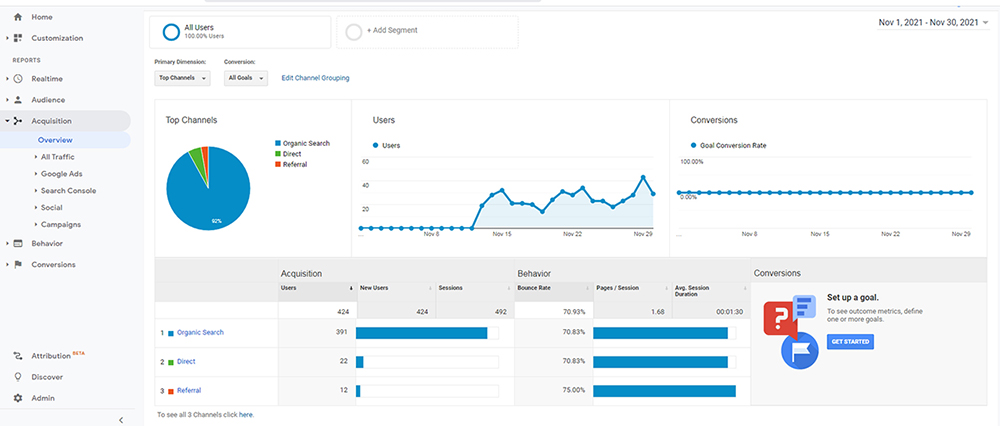1000x426 pixels.
Task: Click the 'here' link for all channels
Action: (x=246, y=415)
